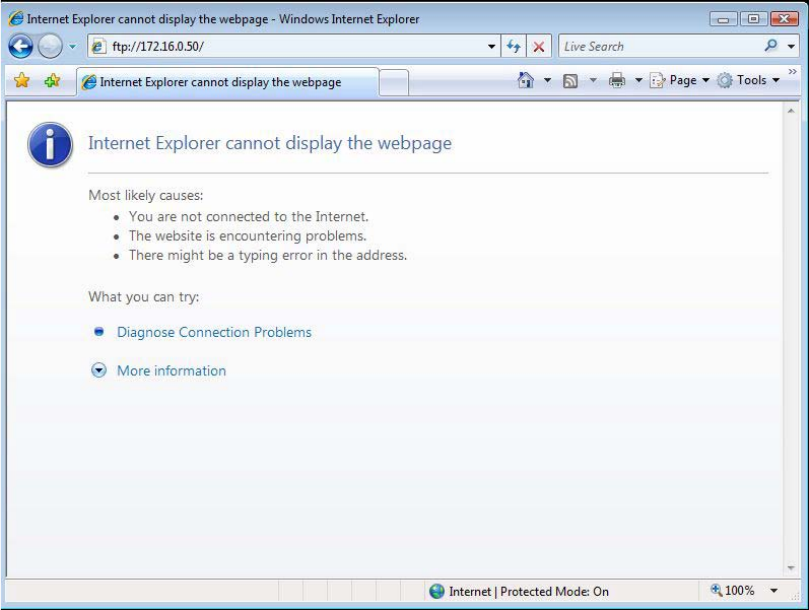This screenshot has width=809, height=610.
Task: Click the RSS Feeds icon
Action: point(570,81)
